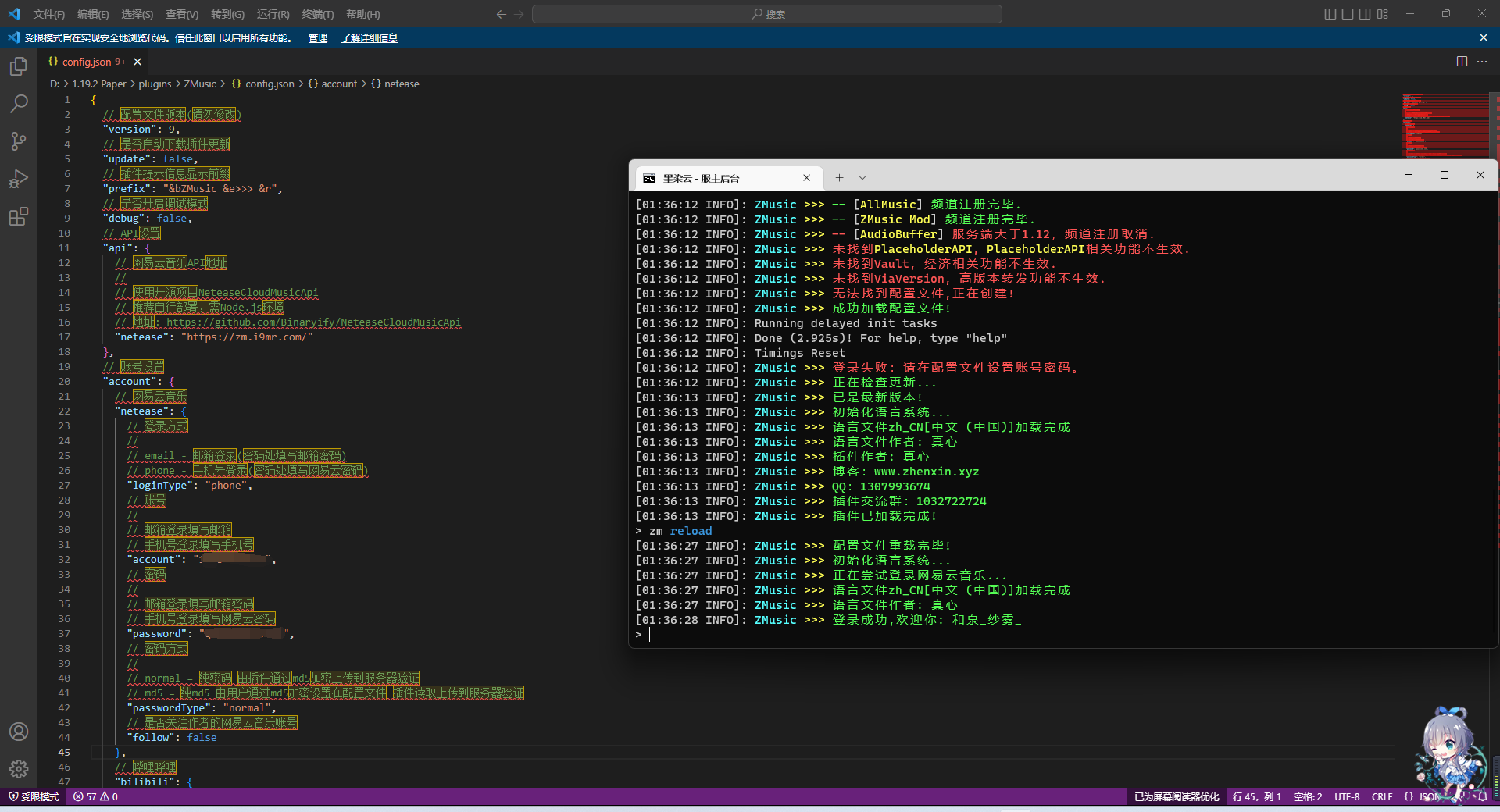
Task: Open the Search view in activity bar
Action: point(19,104)
